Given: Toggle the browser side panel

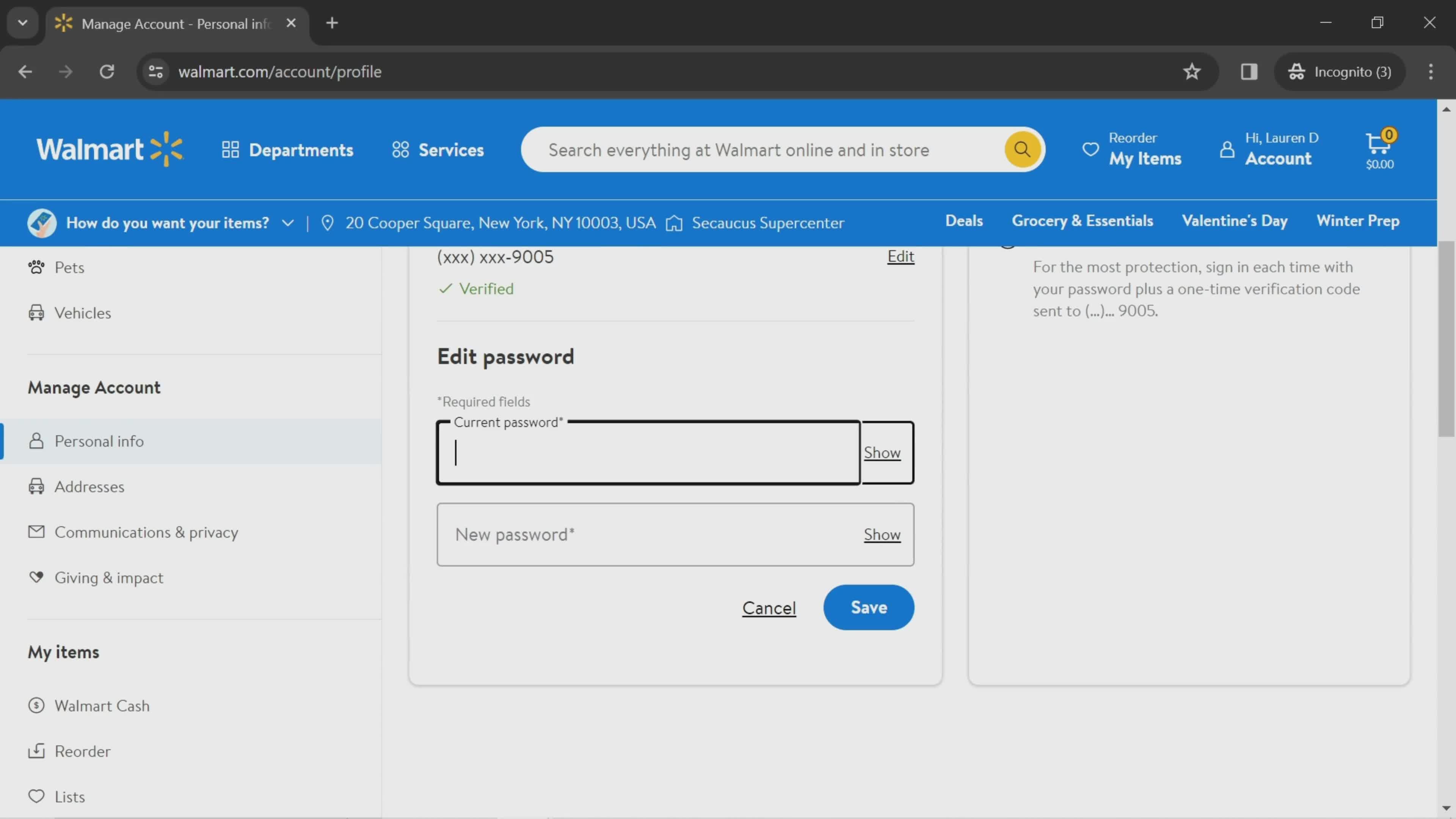Looking at the screenshot, I should [x=1249, y=72].
